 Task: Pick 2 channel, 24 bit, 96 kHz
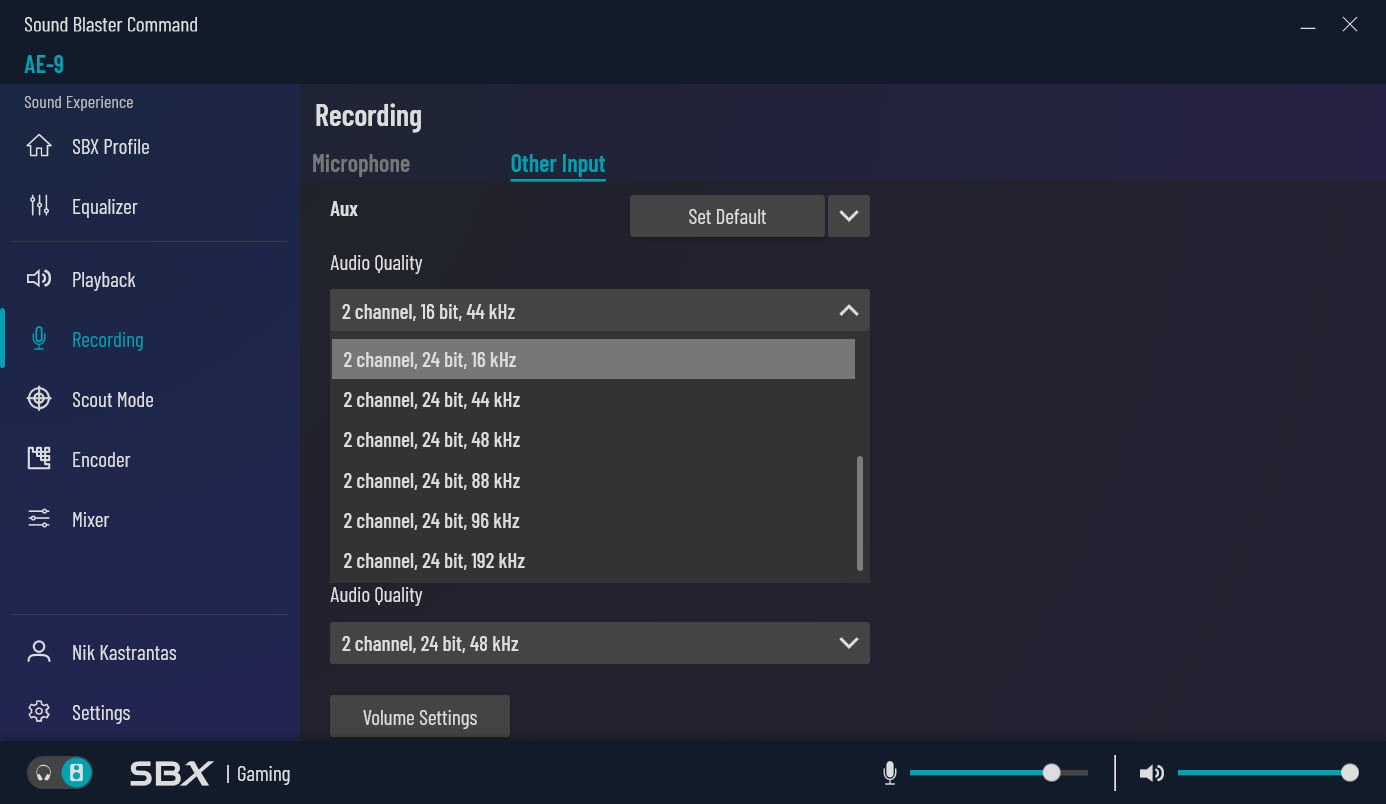[x=593, y=521]
